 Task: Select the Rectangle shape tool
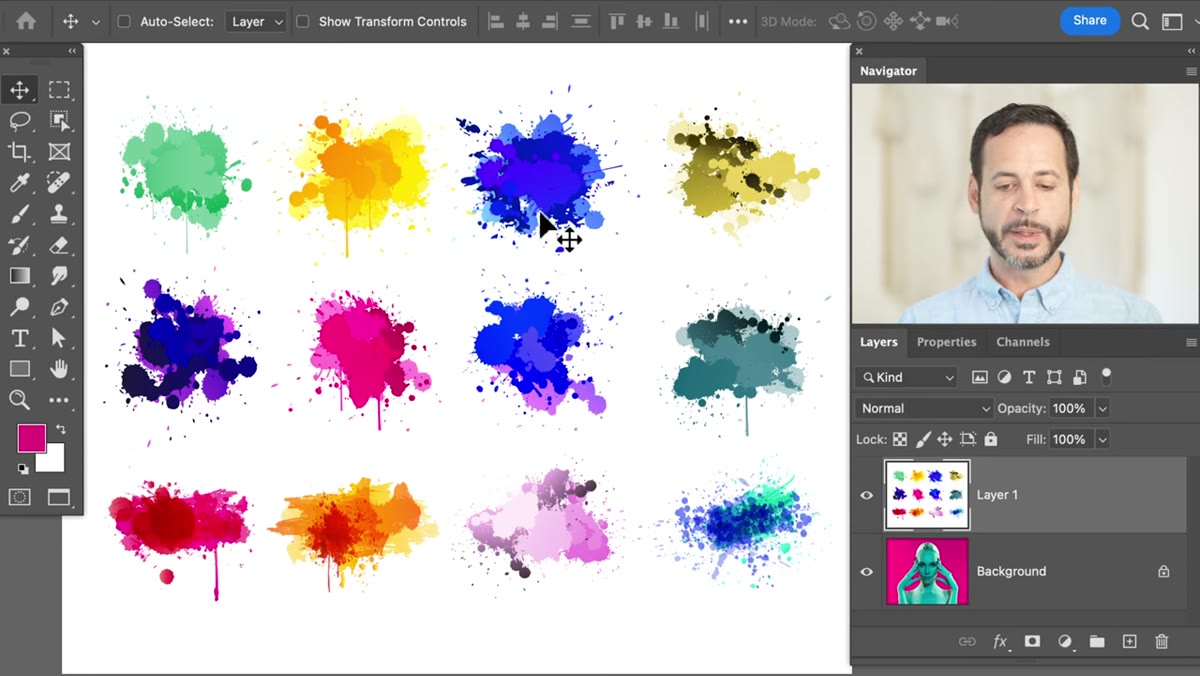tap(19, 369)
